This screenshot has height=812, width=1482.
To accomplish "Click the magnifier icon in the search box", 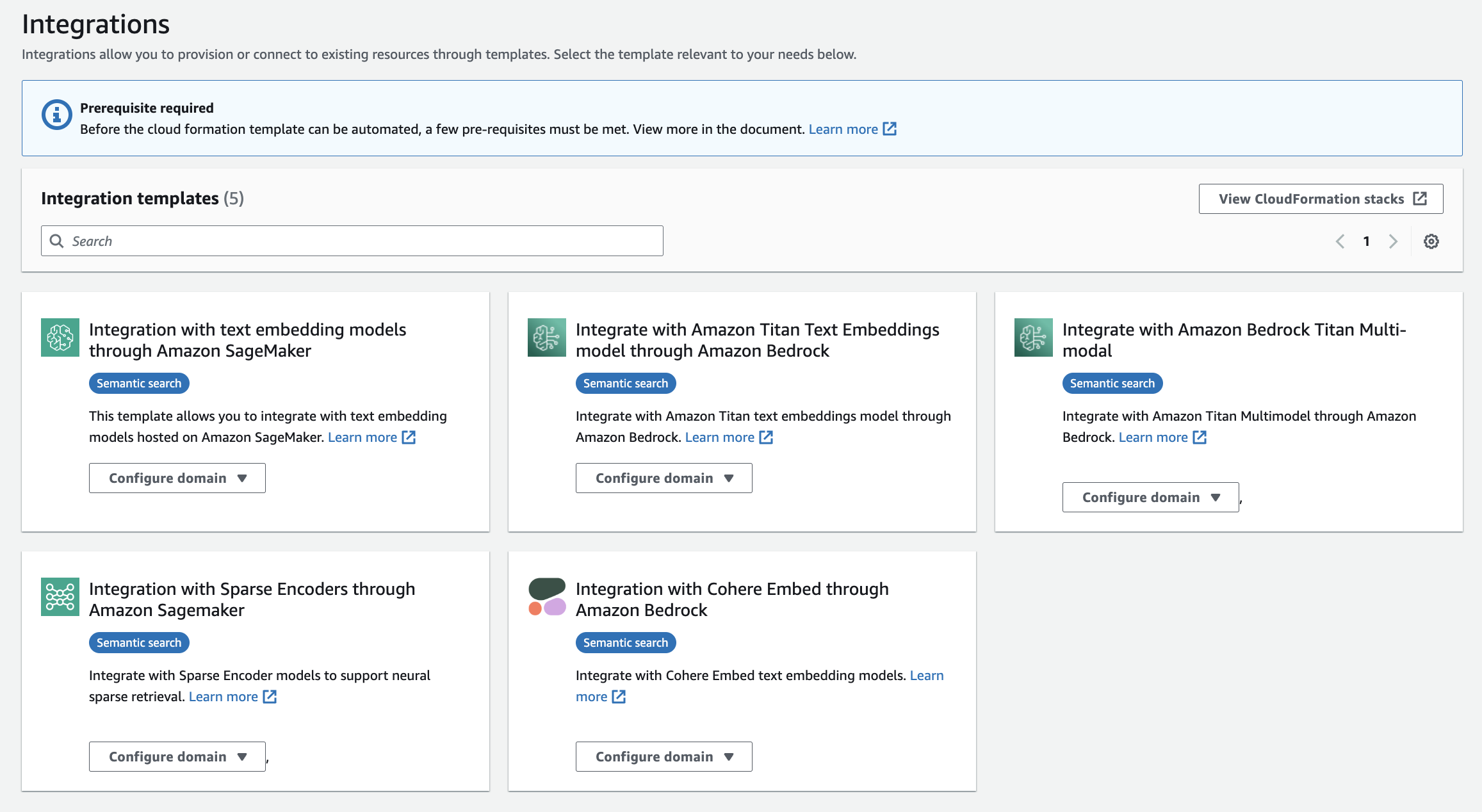I will pyautogui.click(x=57, y=241).
